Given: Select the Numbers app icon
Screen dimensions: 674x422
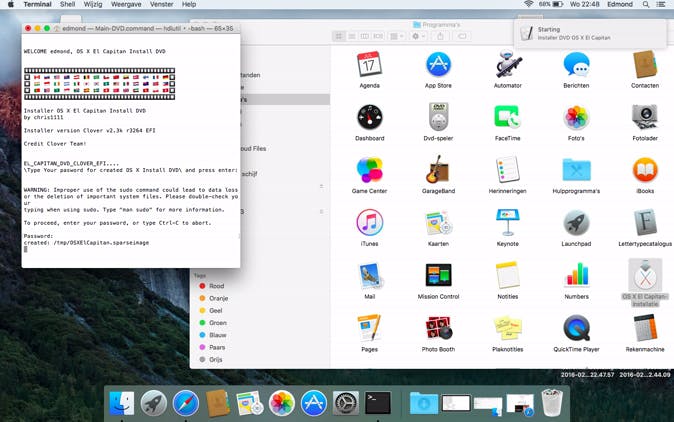Looking at the screenshot, I should coord(576,275).
